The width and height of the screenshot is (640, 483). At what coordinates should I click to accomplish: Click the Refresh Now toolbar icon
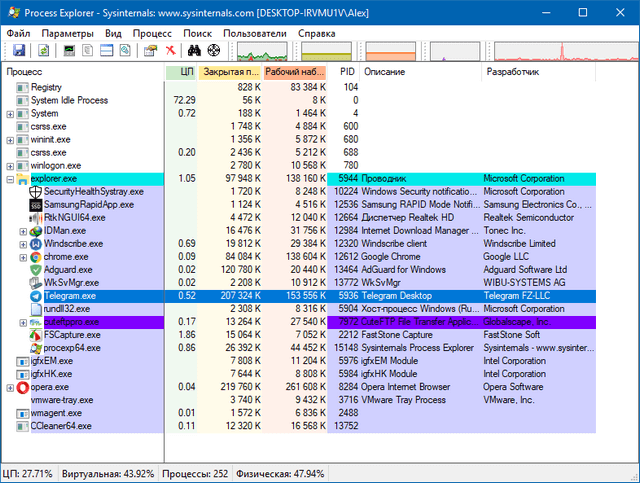pyautogui.click(x=44, y=50)
